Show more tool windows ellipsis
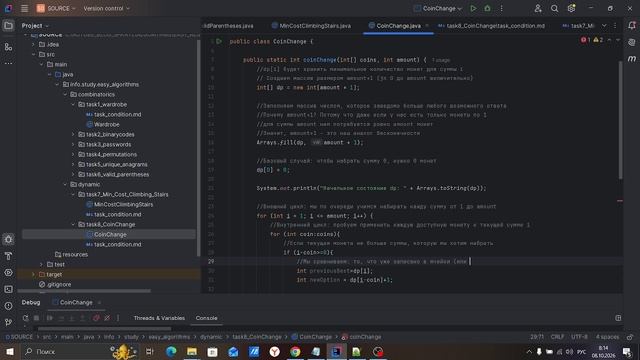This screenshot has height=360, width=640. (x=8, y=63)
